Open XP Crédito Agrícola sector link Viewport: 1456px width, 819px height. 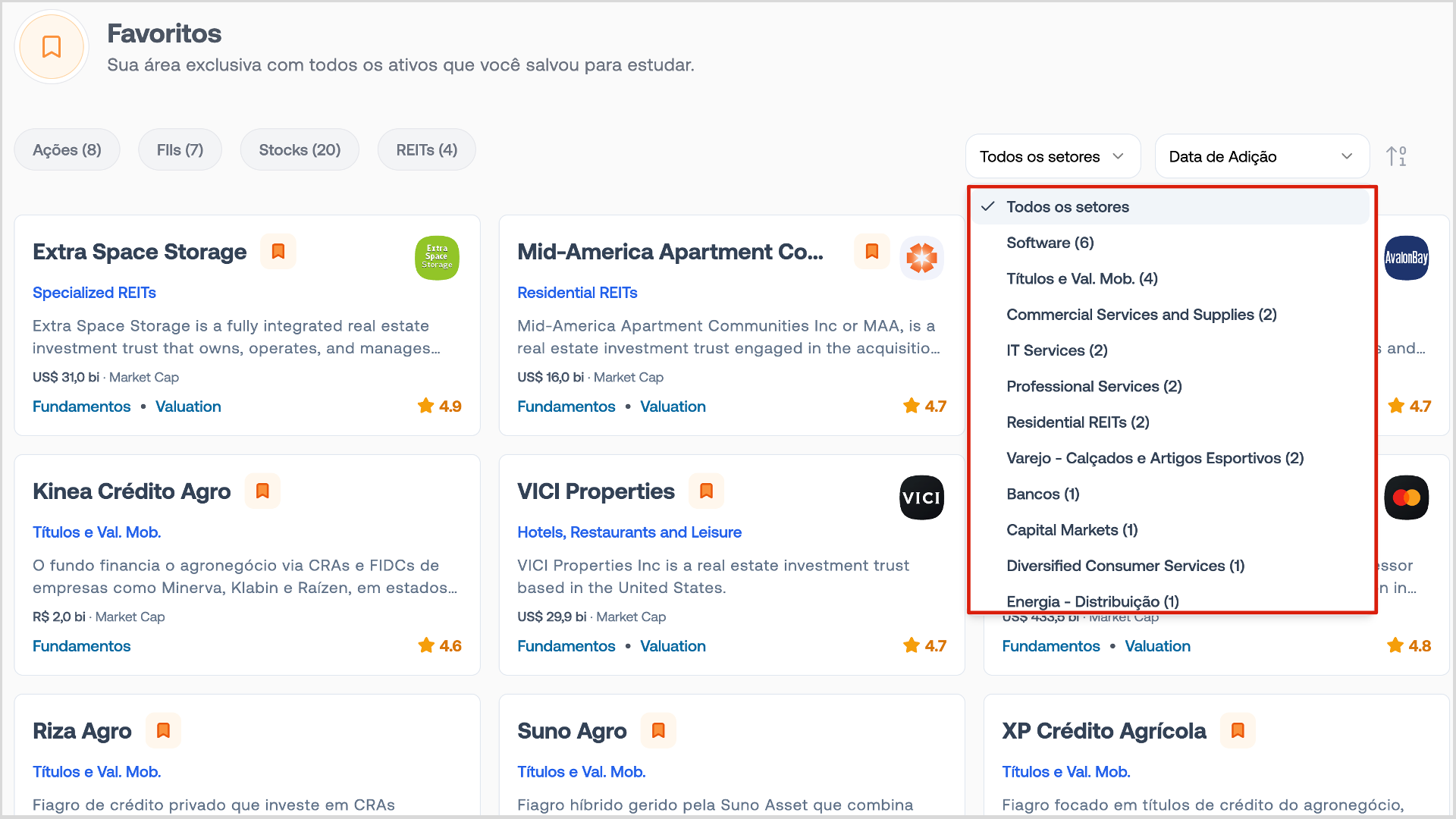point(1066,772)
